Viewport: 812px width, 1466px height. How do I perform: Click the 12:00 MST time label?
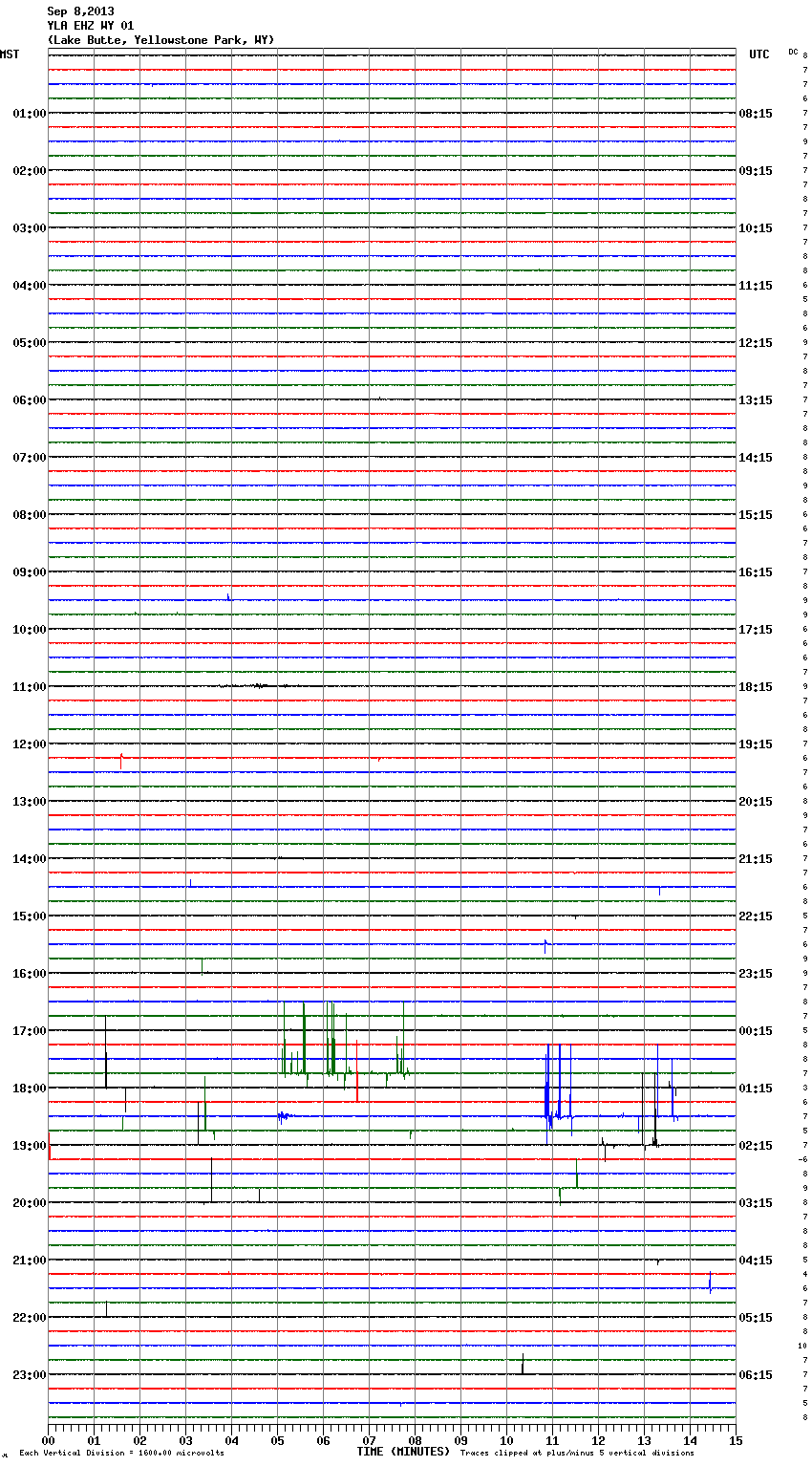[x=30, y=744]
